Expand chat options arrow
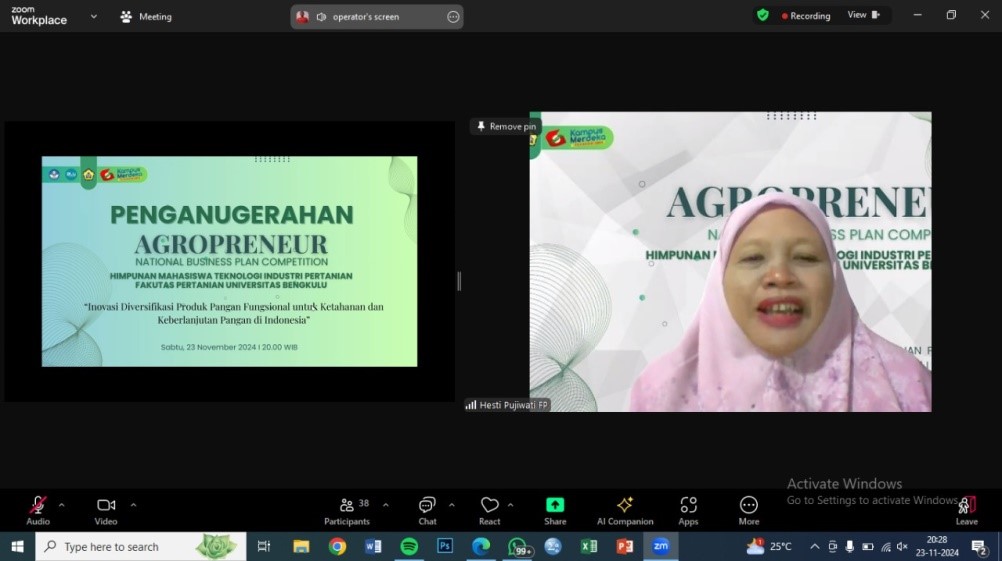The height and width of the screenshot is (561, 1002). pos(451,505)
